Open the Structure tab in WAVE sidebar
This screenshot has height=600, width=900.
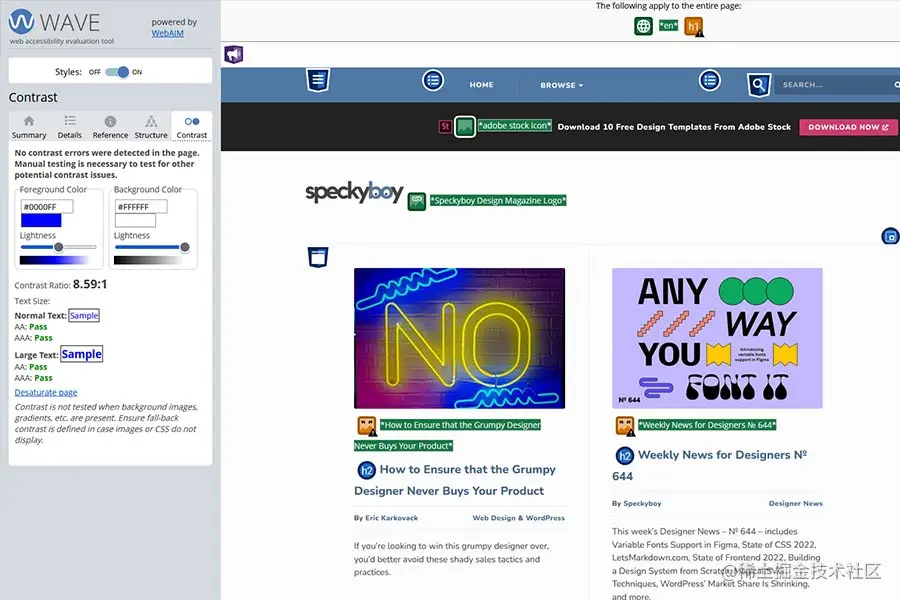tap(151, 125)
